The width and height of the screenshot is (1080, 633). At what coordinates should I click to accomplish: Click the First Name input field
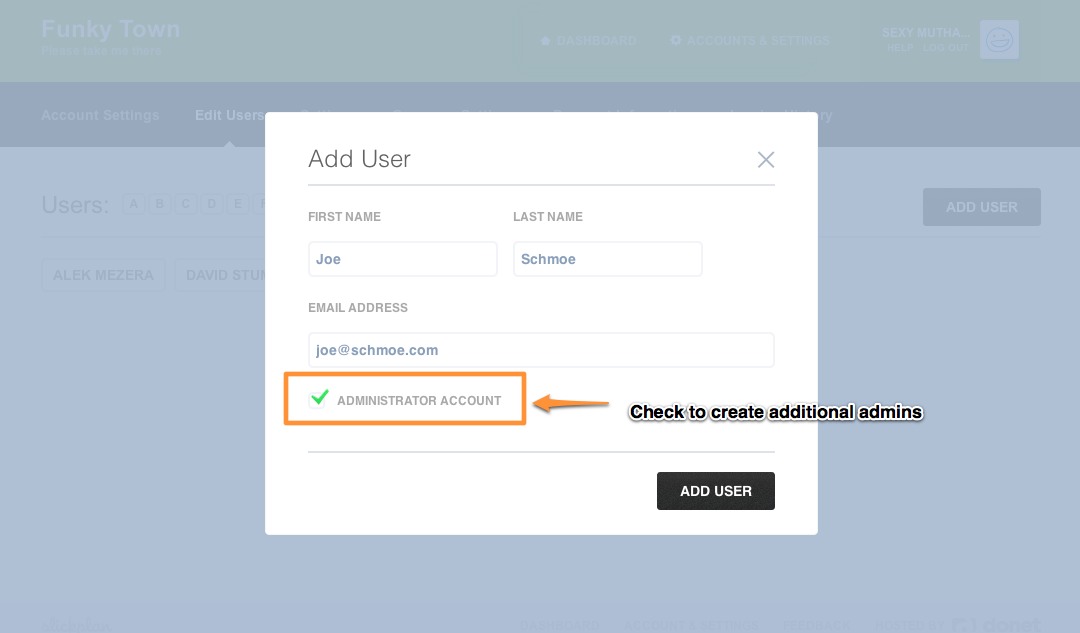(x=402, y=259)
